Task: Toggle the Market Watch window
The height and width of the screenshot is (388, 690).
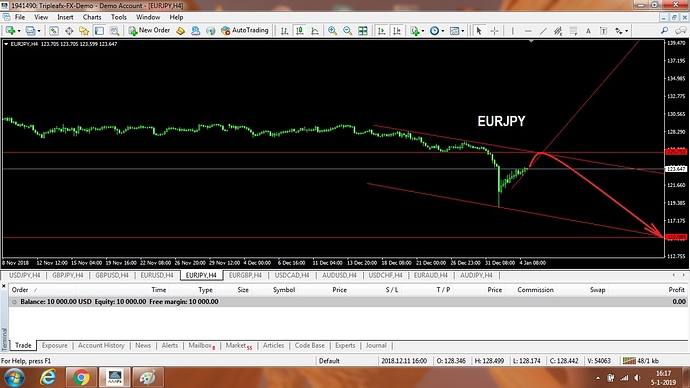Action: (54, 31)
